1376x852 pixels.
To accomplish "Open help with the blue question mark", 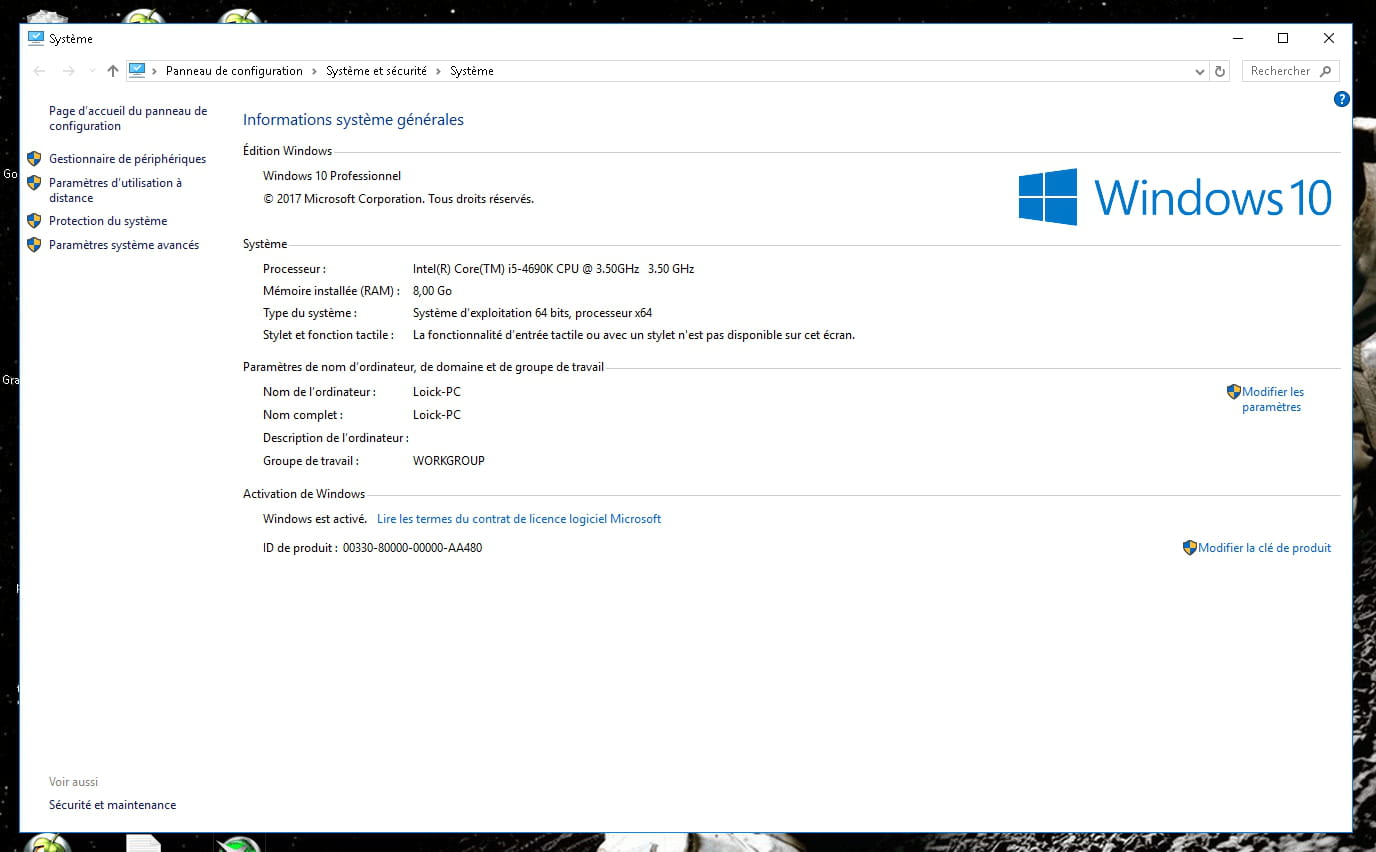I will [x=1342, y=99].
